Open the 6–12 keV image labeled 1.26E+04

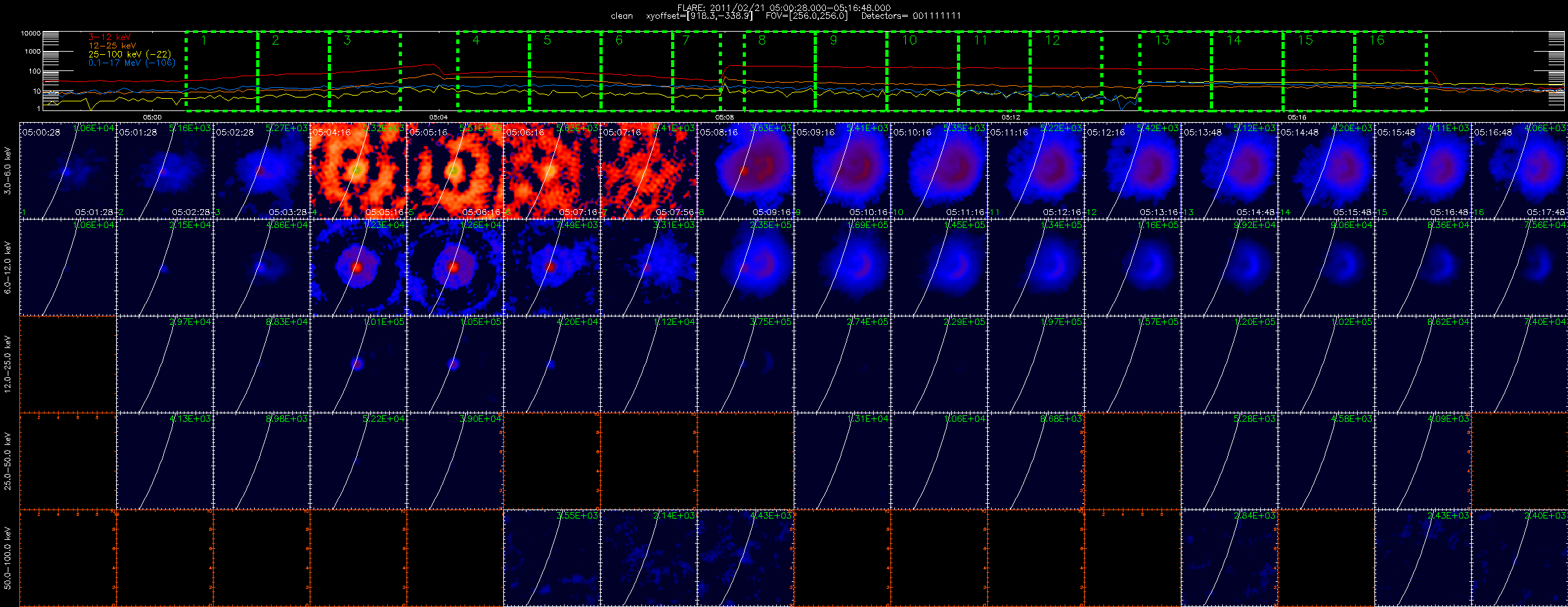pyautogui.click(x=456, y=267)
